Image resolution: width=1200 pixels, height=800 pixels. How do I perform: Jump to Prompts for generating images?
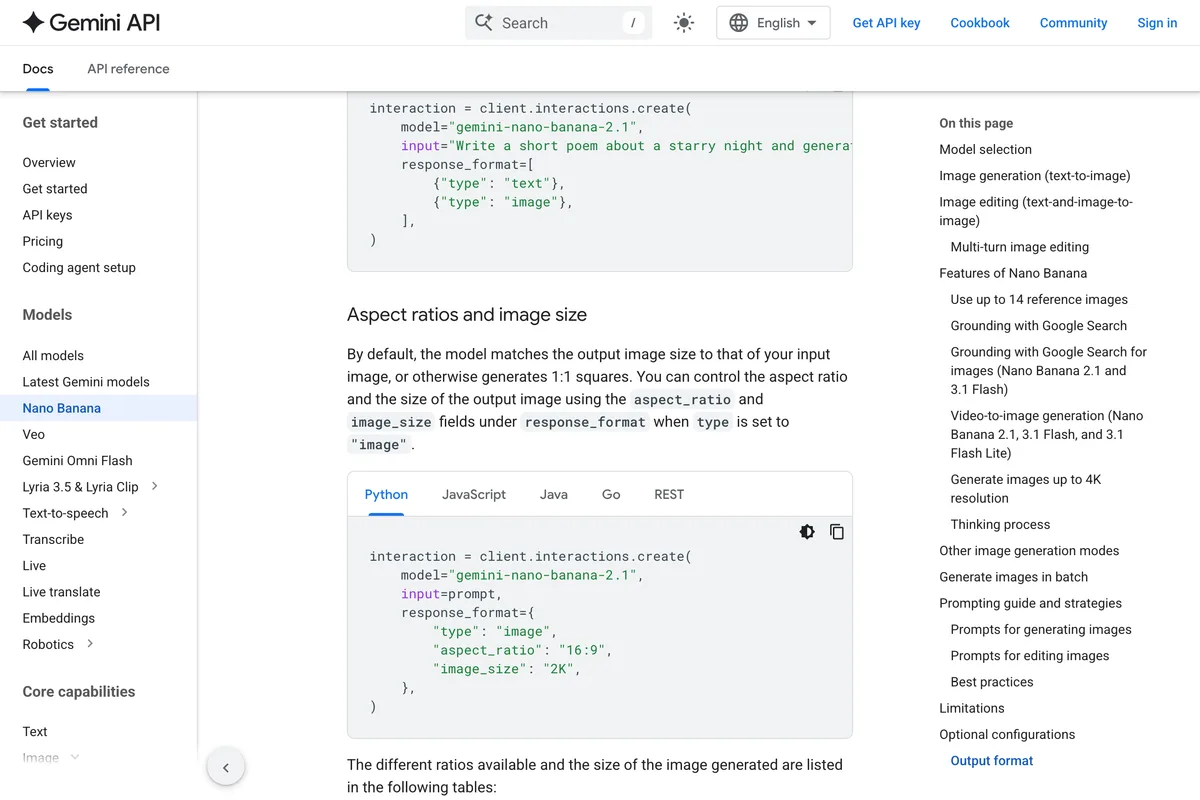[x=1041, y=629]
